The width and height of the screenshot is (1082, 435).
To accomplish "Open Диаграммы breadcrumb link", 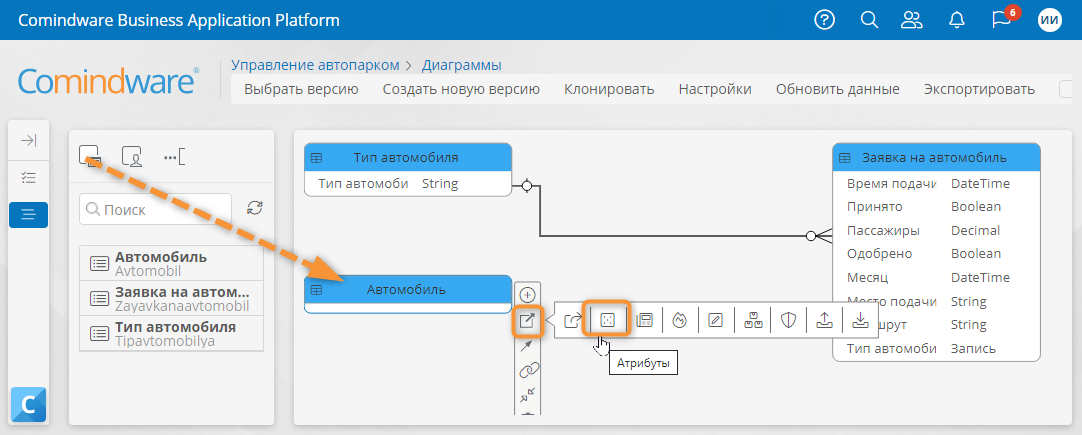I will (x=462, y=65).
